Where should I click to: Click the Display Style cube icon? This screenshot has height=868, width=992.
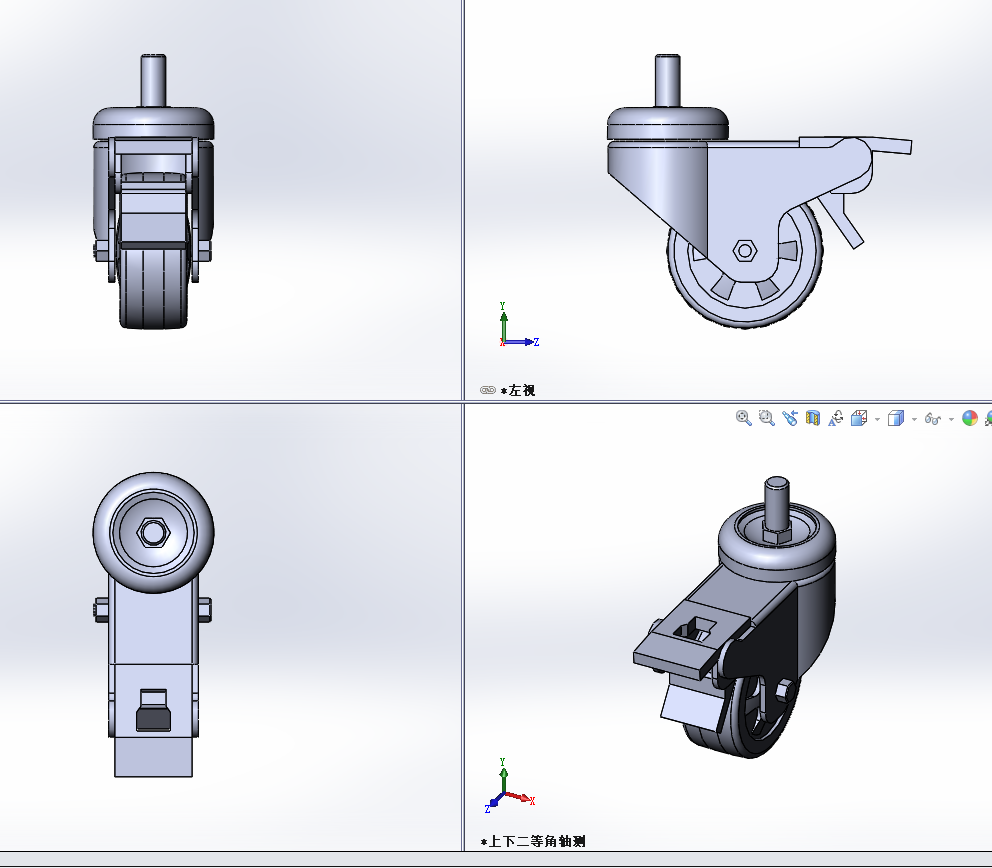896,418
